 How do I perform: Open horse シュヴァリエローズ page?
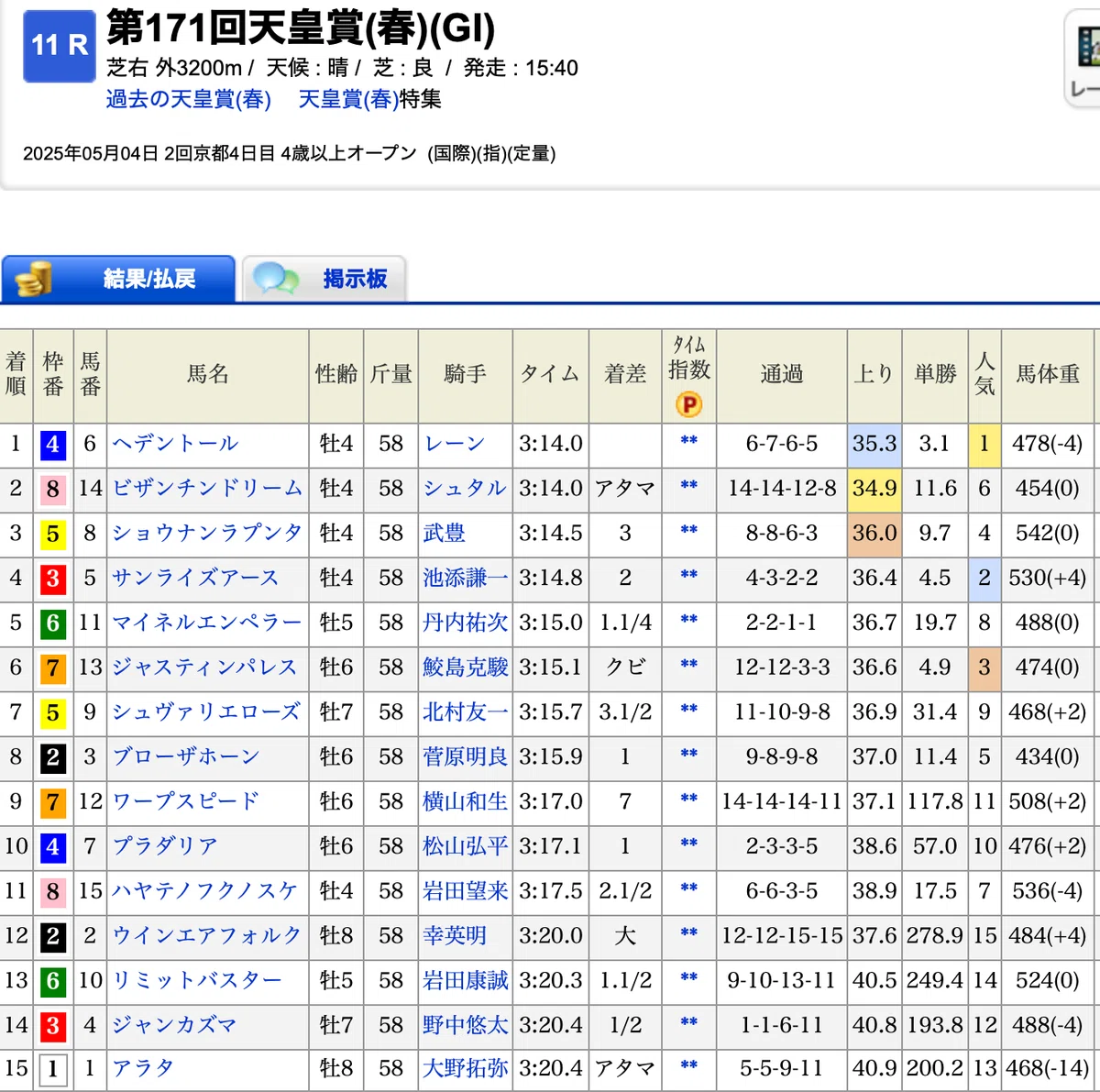click(206, 711)
